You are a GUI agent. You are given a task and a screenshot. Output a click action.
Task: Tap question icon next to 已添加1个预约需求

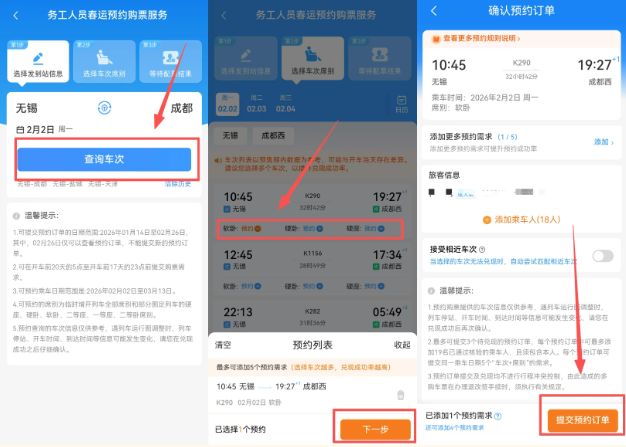click(x=497, y=416)
